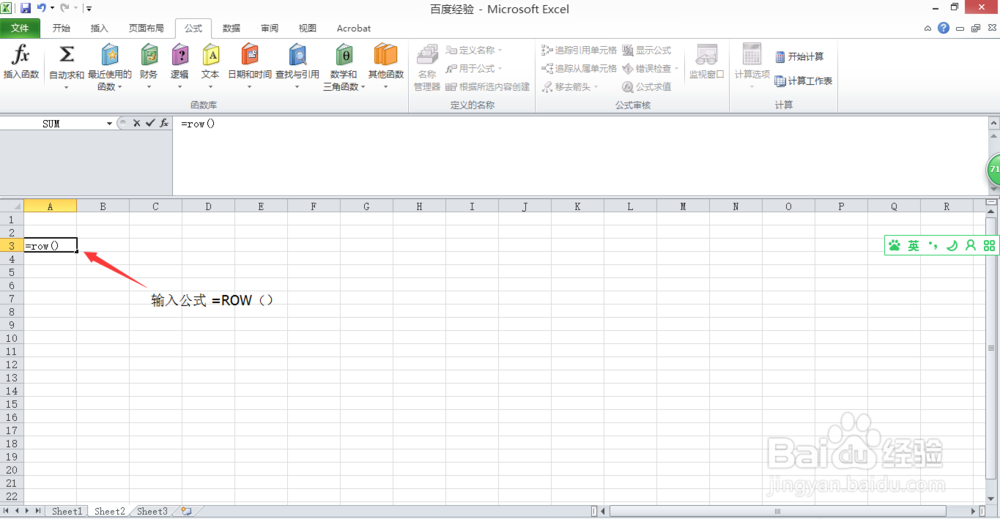Switch to the Page Layout (页面布局) tab

pos(146,28)
